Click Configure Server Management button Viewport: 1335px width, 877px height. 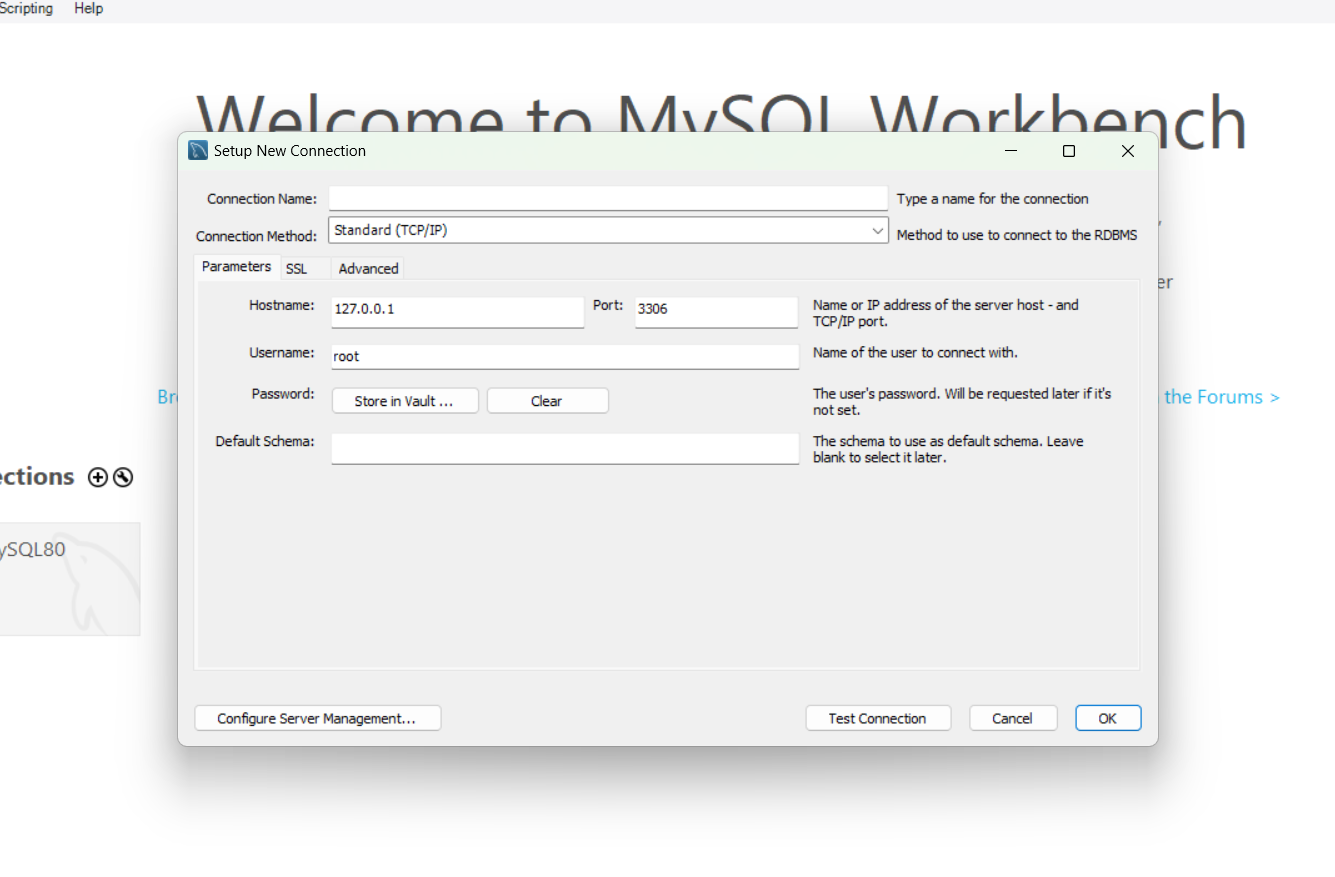pos(318,718)
